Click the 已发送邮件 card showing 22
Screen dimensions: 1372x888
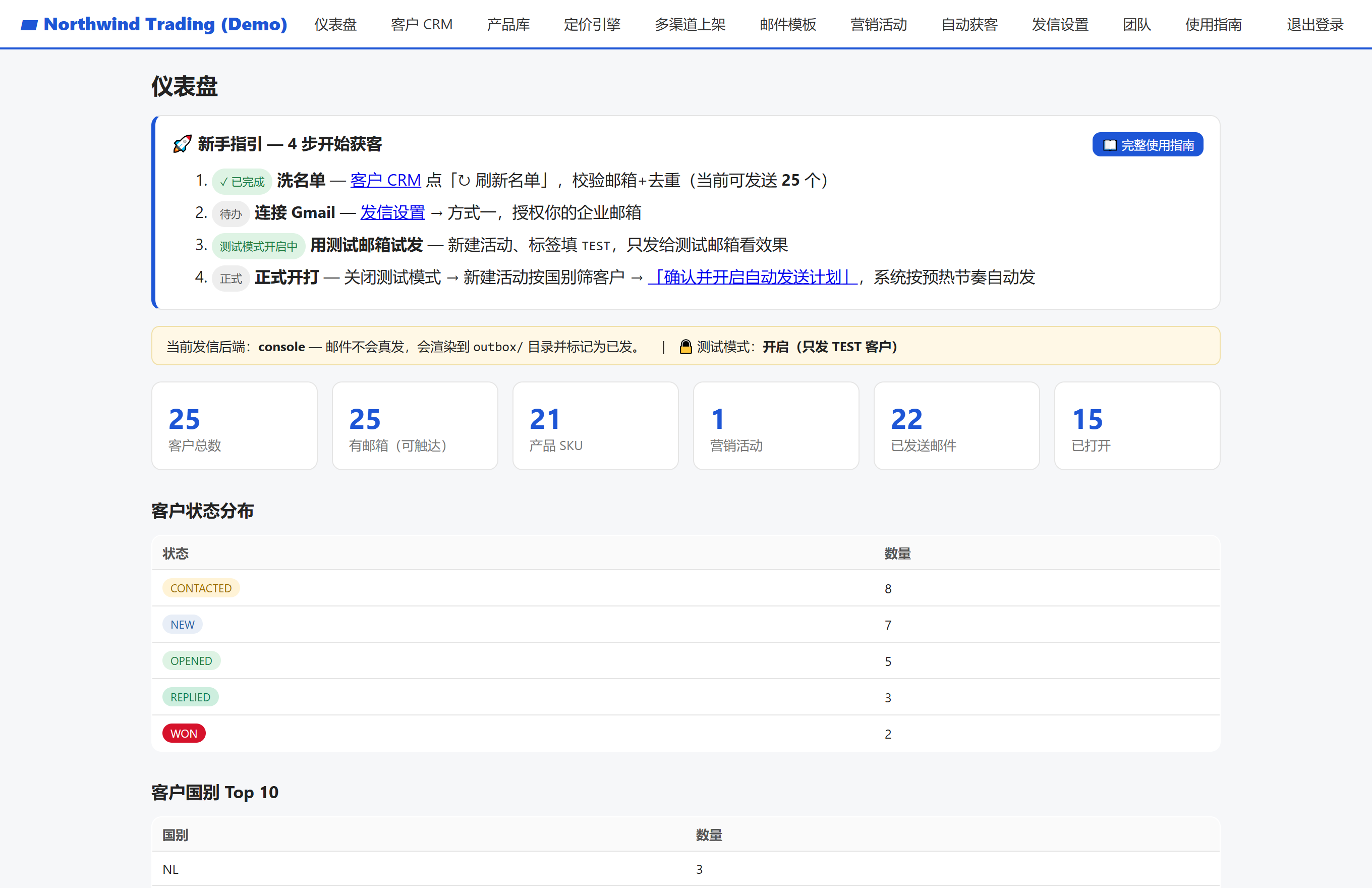click(x=957, y=426)
